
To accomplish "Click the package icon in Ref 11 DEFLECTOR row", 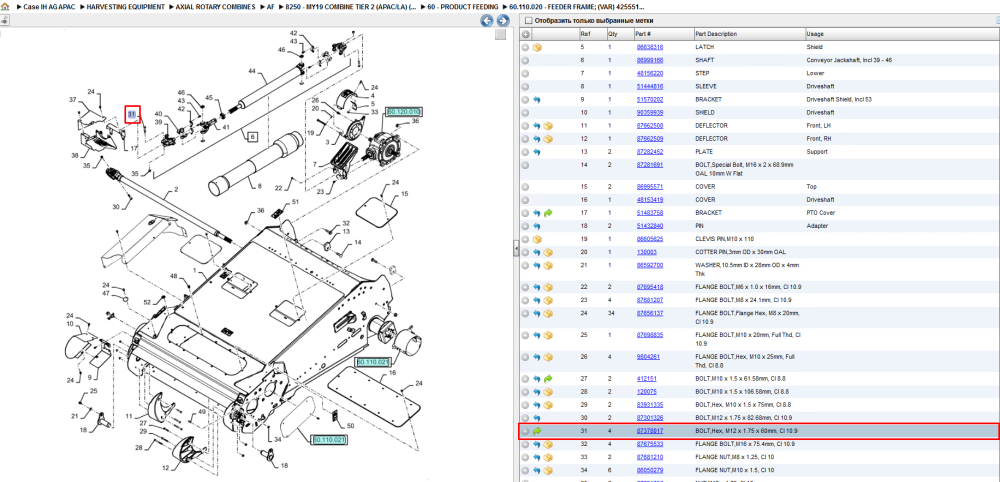I will (548, 126).
